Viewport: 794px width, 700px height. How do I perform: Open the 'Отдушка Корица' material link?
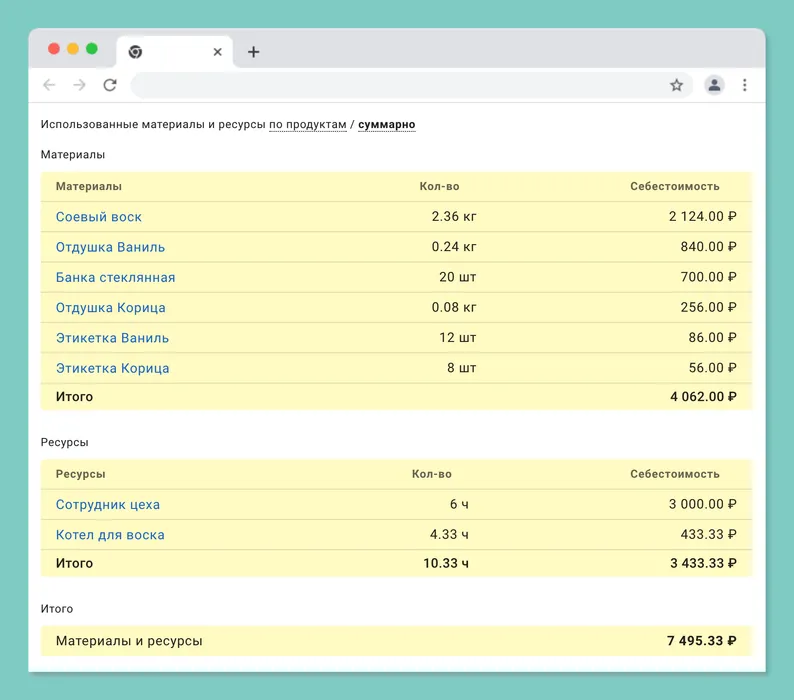coord(110,308)
